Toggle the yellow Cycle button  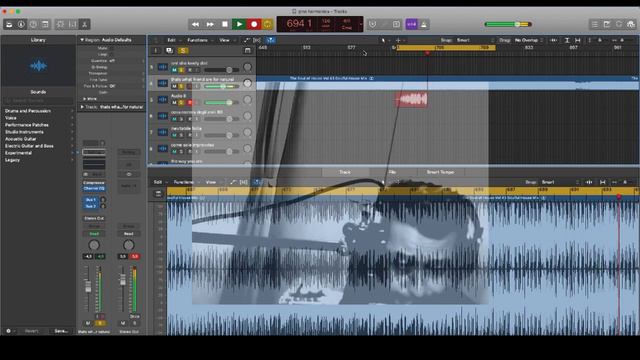coord(267,24)
